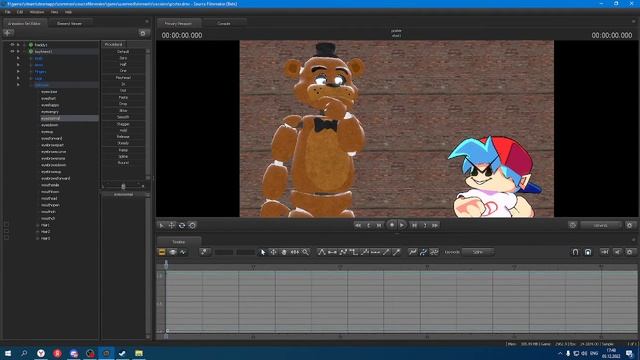Expand the Legs control group arrow
640x360 pixels.
coord(18,78)
